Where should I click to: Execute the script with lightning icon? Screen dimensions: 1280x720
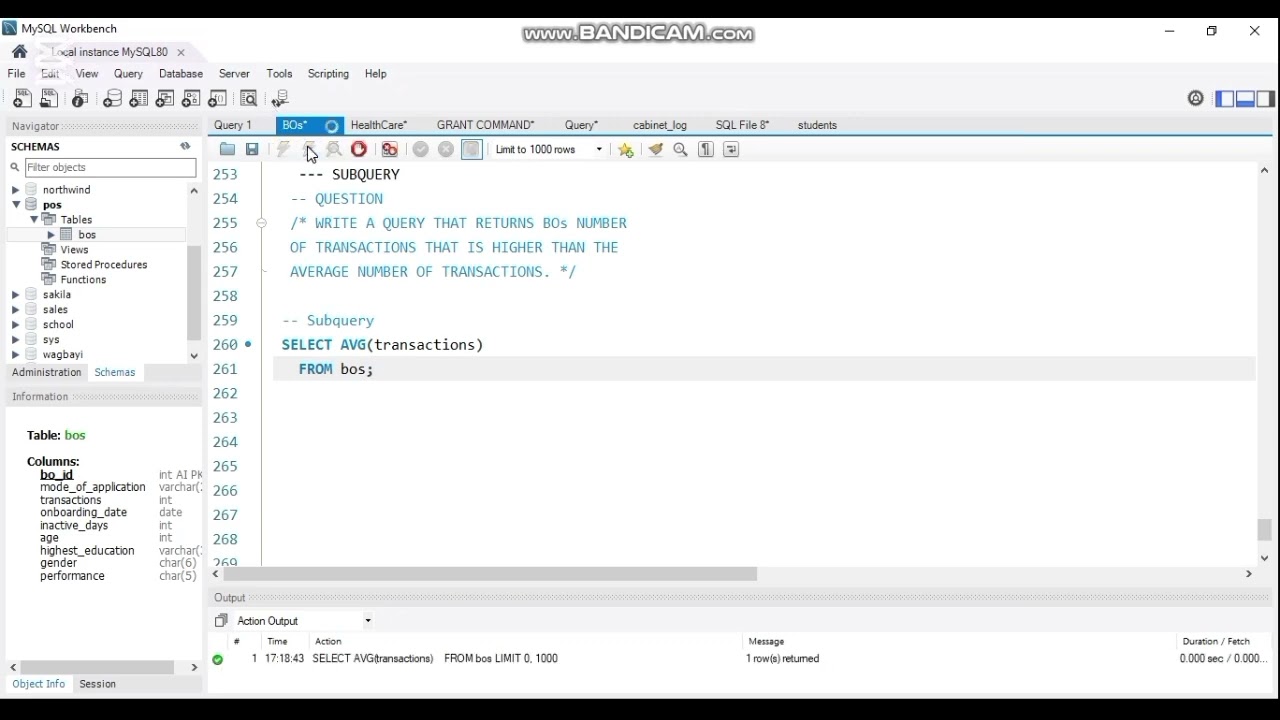tap(283, 149)
